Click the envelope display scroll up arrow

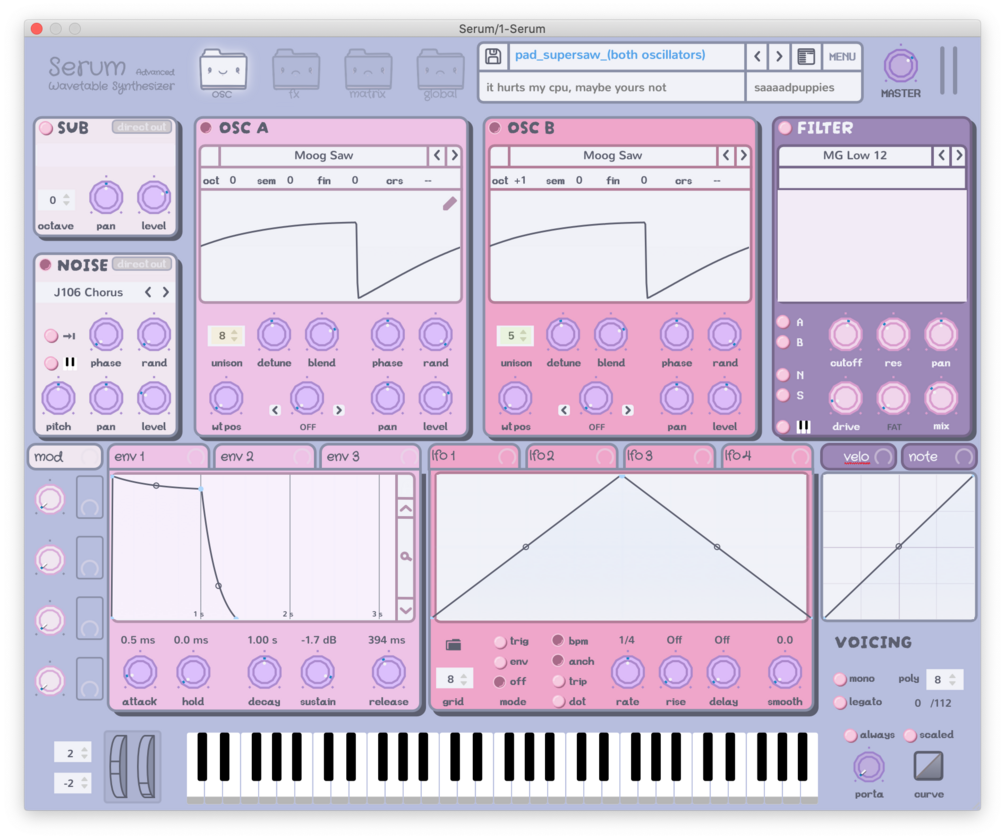[x=406, y=509]
